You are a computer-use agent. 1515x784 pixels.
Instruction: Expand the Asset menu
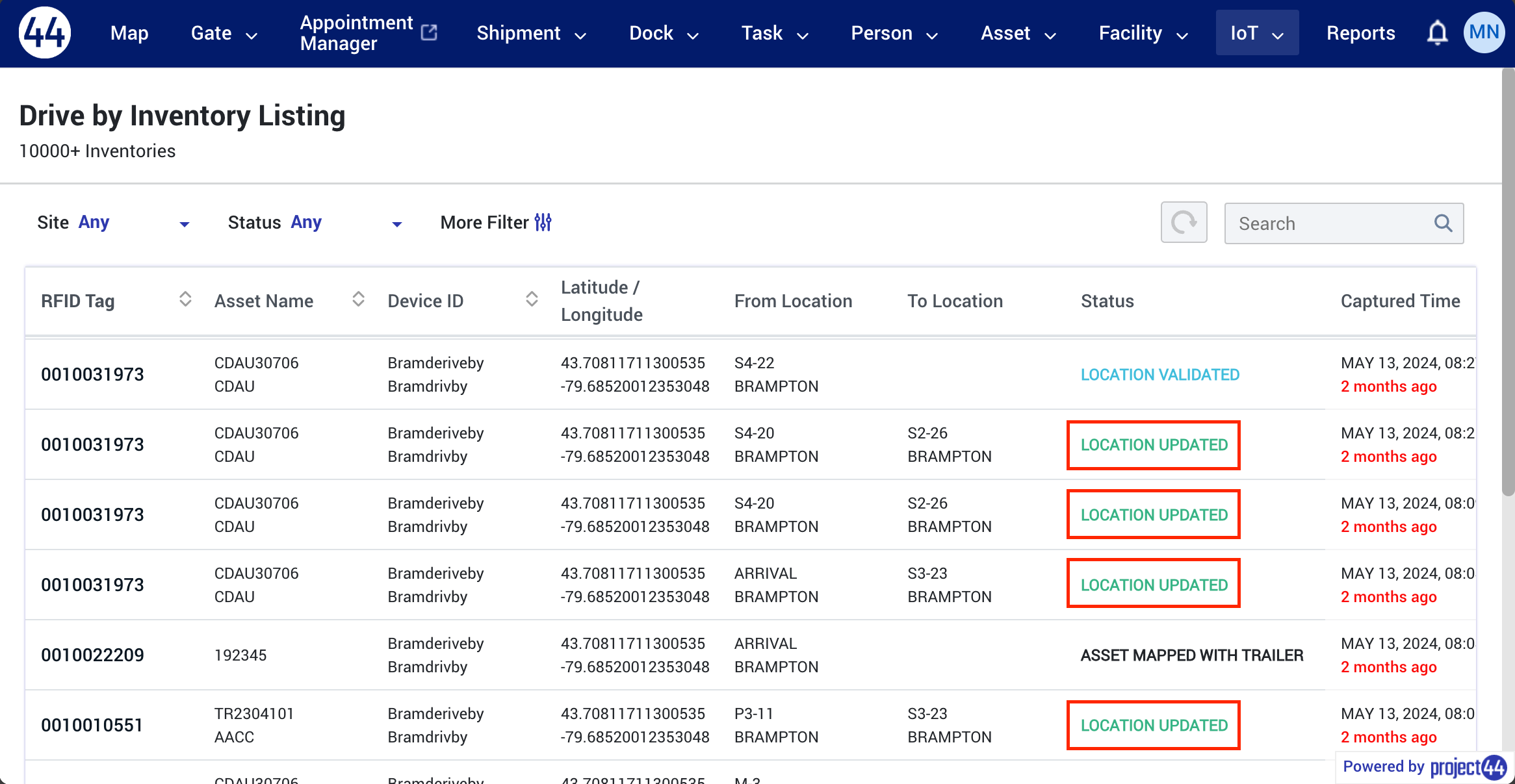tap(1018, 33)
